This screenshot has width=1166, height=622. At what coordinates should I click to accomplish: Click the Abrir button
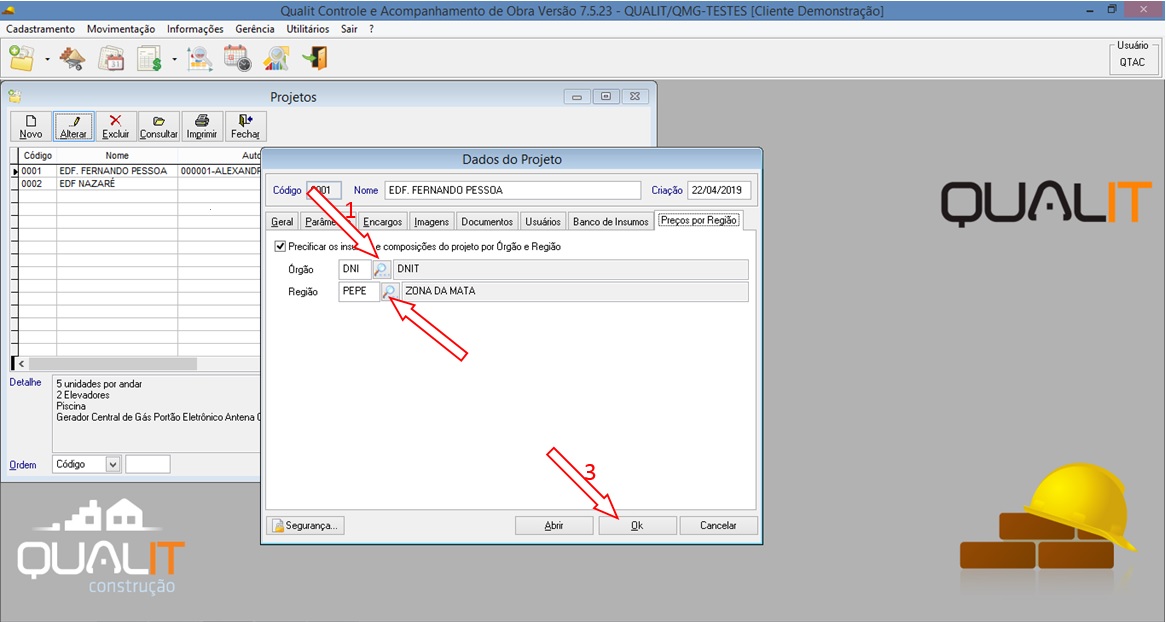(554, 525)
